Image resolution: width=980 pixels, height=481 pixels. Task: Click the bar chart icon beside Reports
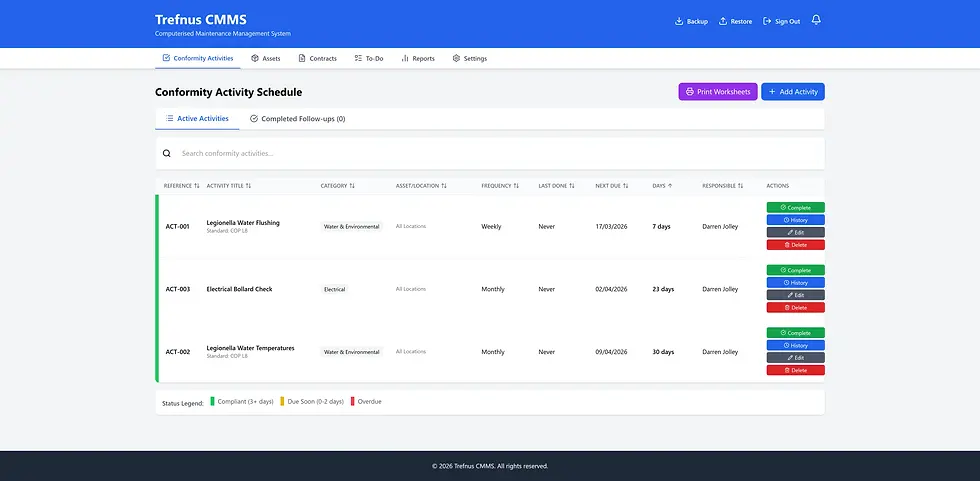click(405, 58)
